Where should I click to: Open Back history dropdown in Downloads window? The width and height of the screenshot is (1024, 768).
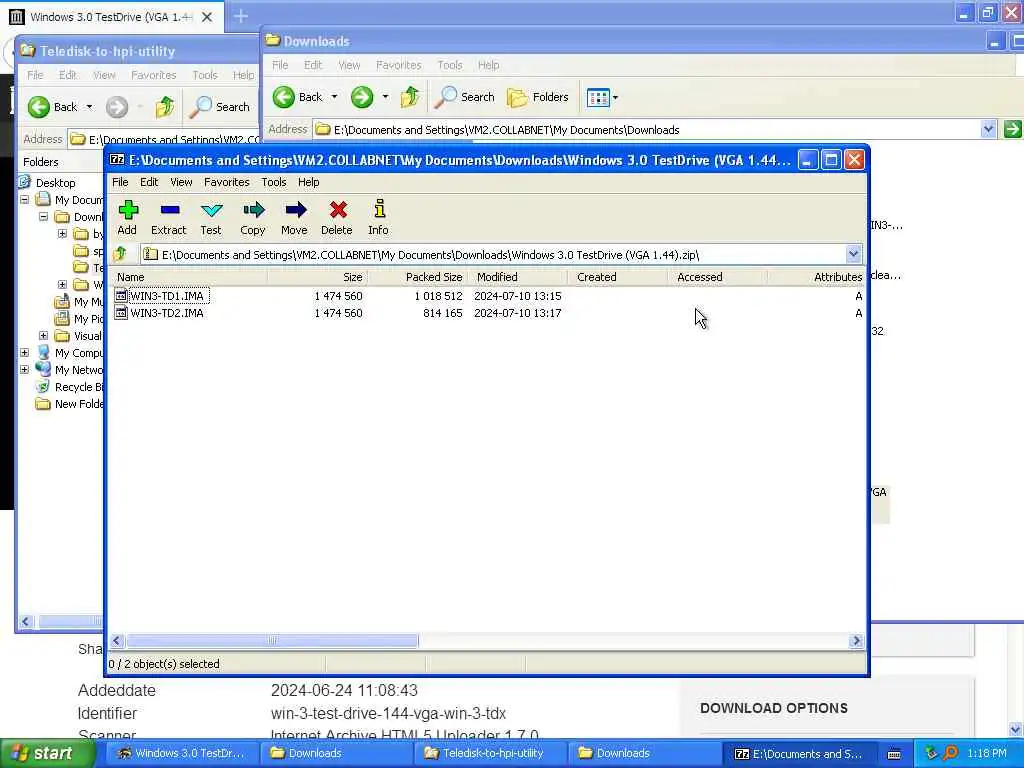click(x=334, y=97)
